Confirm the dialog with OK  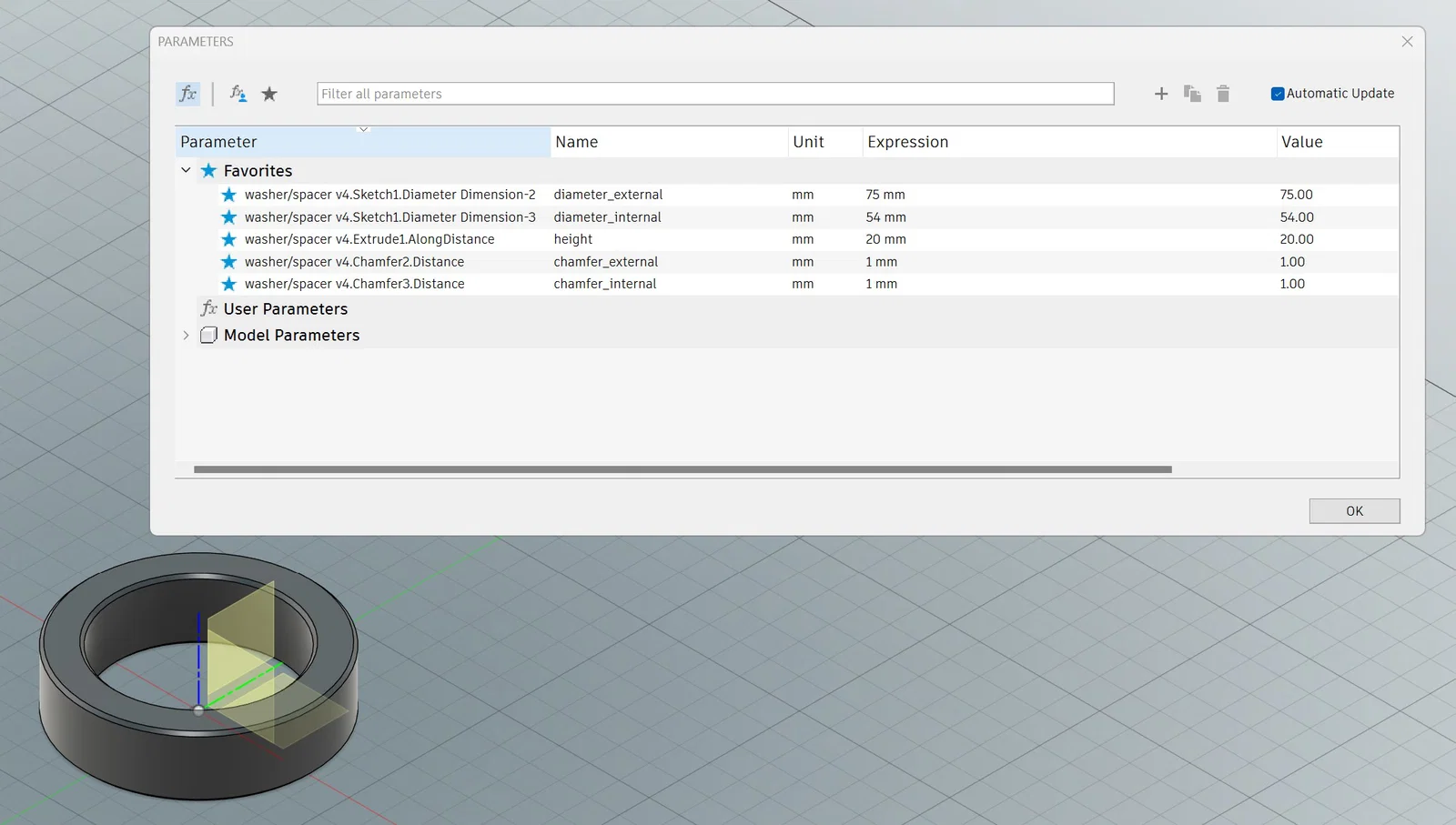[x=1354, y=511]
